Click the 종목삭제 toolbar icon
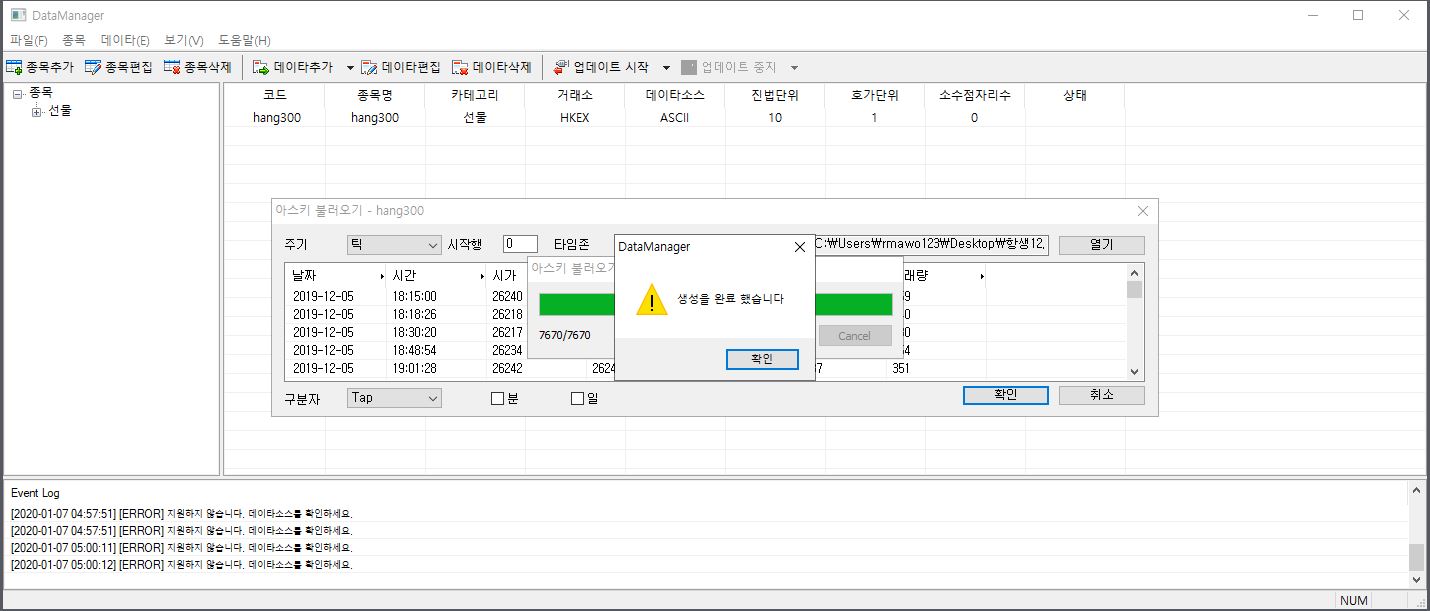 click(172, 67)
